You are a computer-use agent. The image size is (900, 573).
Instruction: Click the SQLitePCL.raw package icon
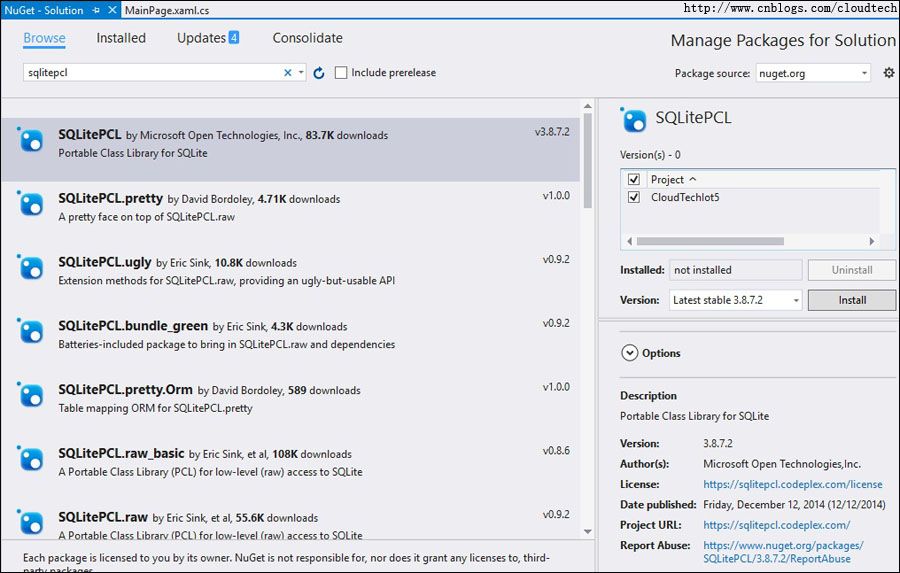(30, 522)
